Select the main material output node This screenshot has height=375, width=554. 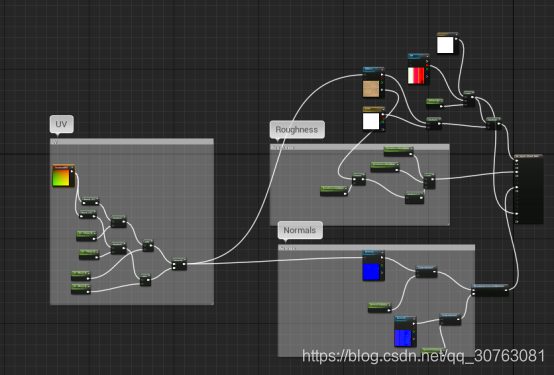(x=528, y=189)
